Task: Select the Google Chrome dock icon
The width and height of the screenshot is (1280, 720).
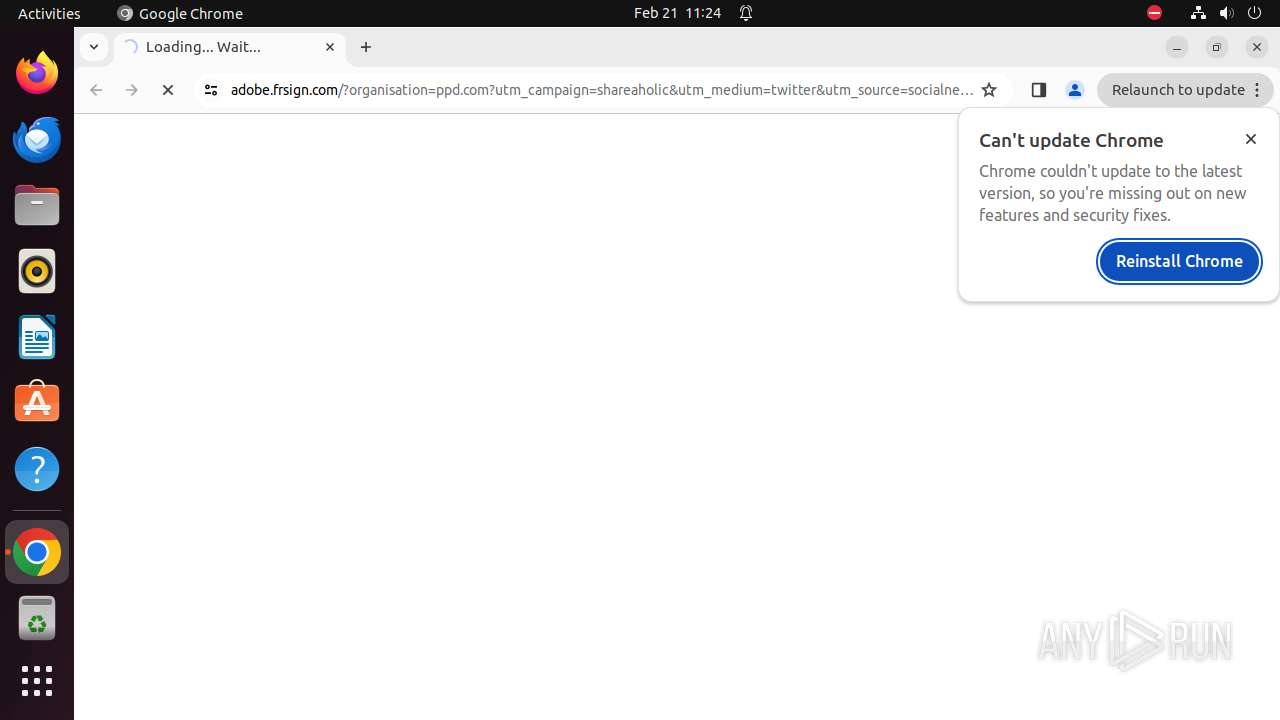Action: click(37, 552)
